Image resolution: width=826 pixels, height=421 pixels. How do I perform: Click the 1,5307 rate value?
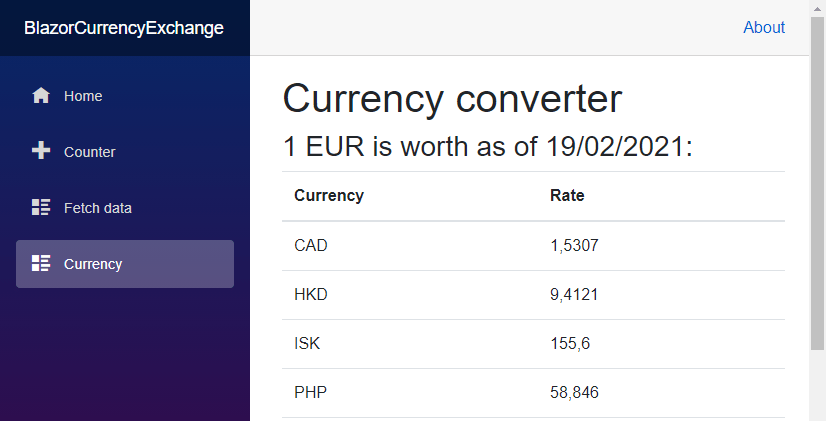[x=575, y=245]
